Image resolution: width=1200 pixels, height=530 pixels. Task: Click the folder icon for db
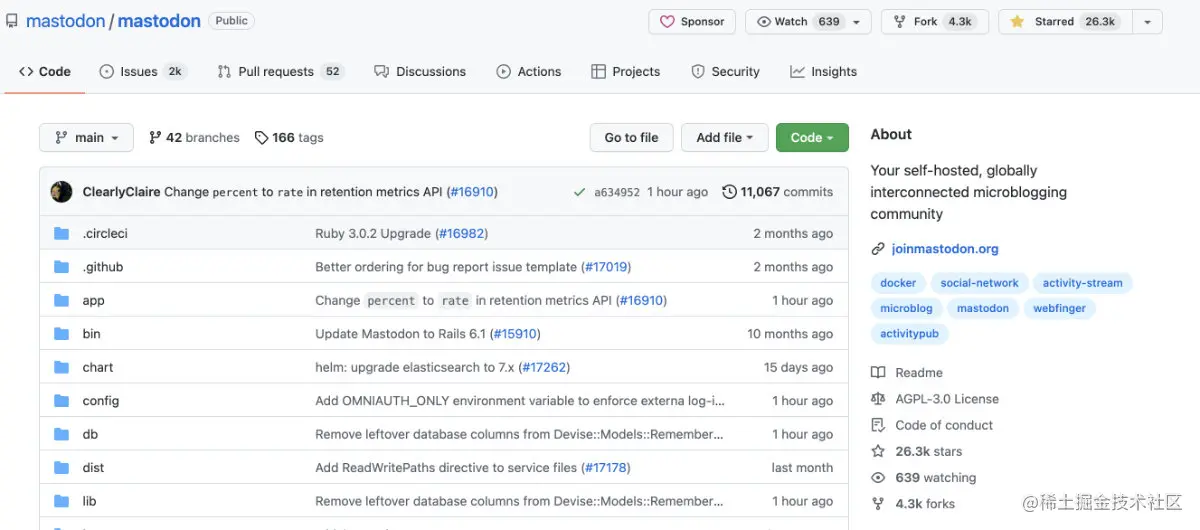point(62,434)
